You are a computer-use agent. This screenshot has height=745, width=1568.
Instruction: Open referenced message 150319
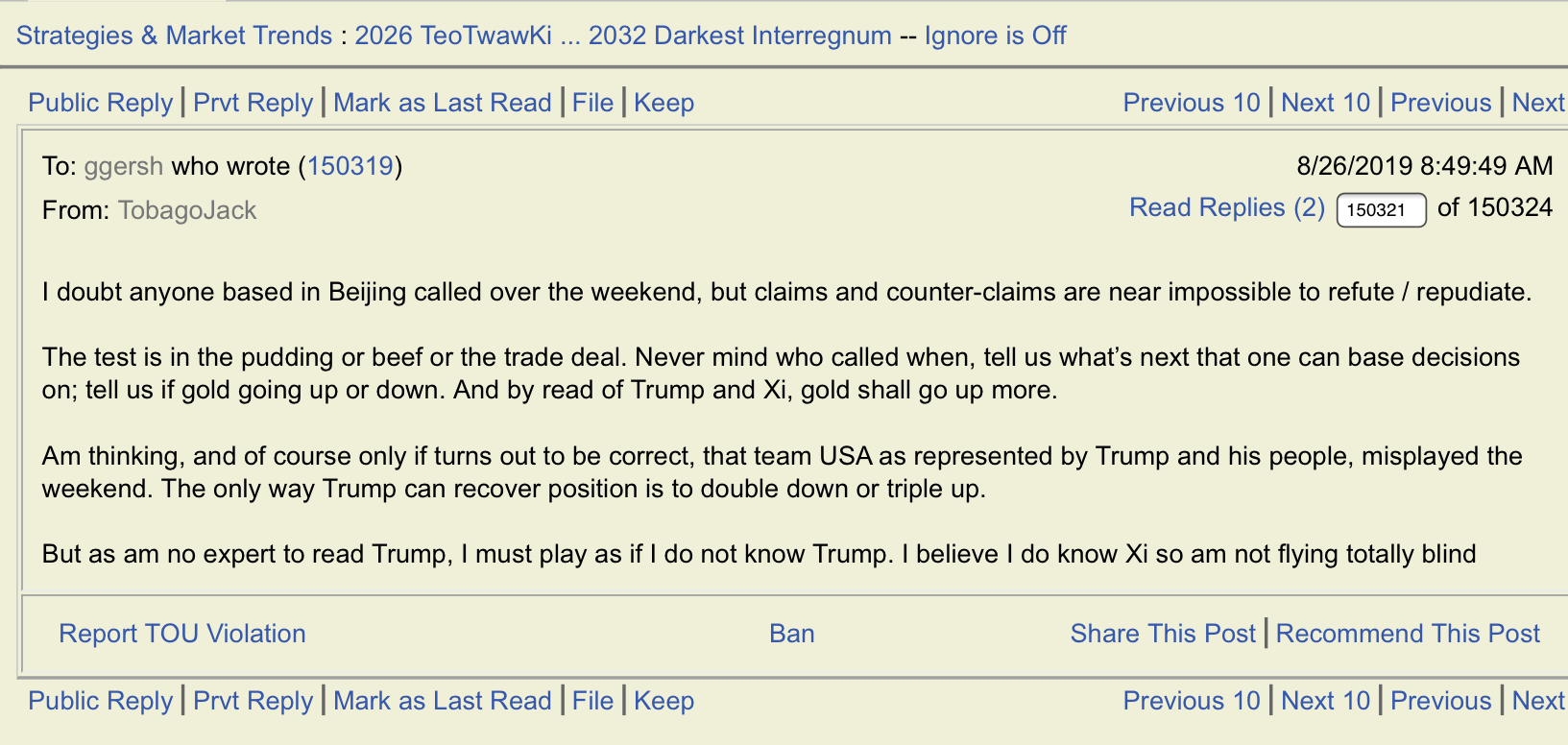(350, 166)
